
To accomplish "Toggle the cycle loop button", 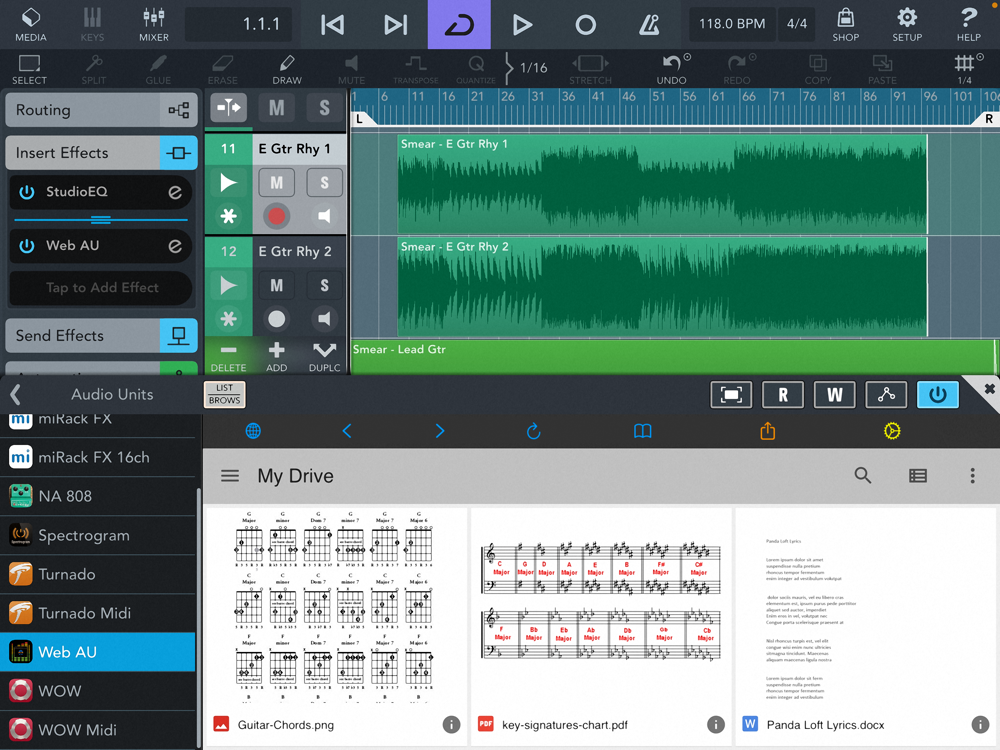I will tap(459, 25).
